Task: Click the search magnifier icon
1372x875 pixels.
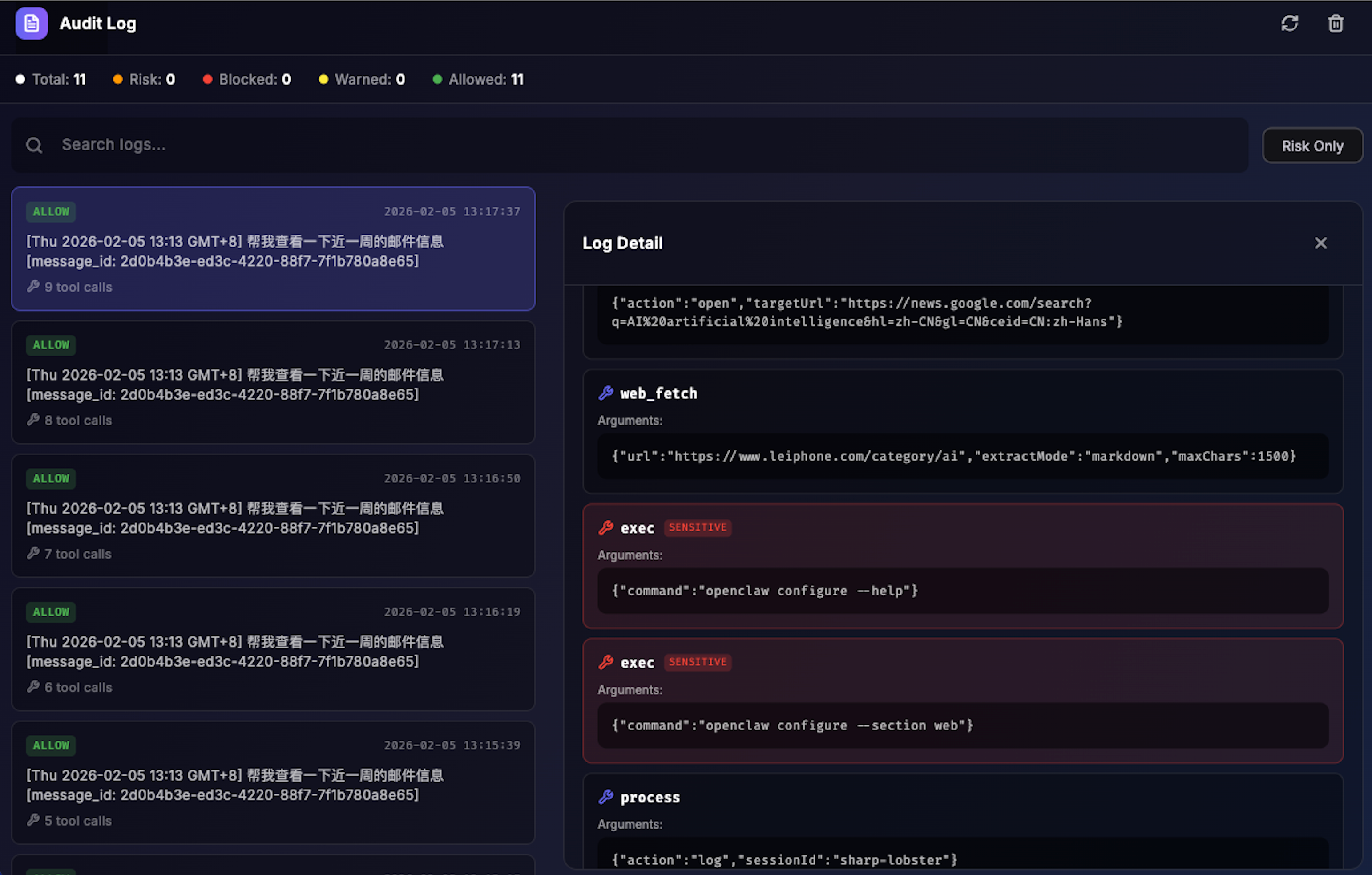Action: [x=34, y=145]
